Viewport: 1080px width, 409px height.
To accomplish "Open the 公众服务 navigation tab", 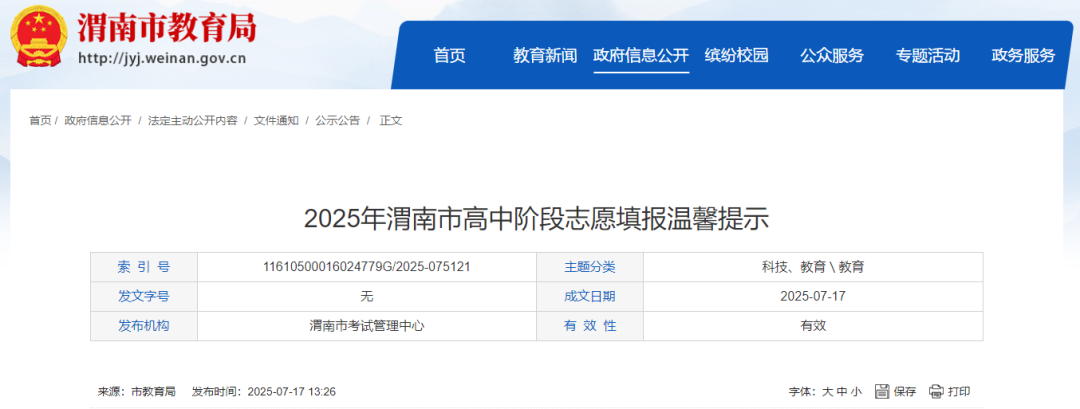I will point(832,56).
